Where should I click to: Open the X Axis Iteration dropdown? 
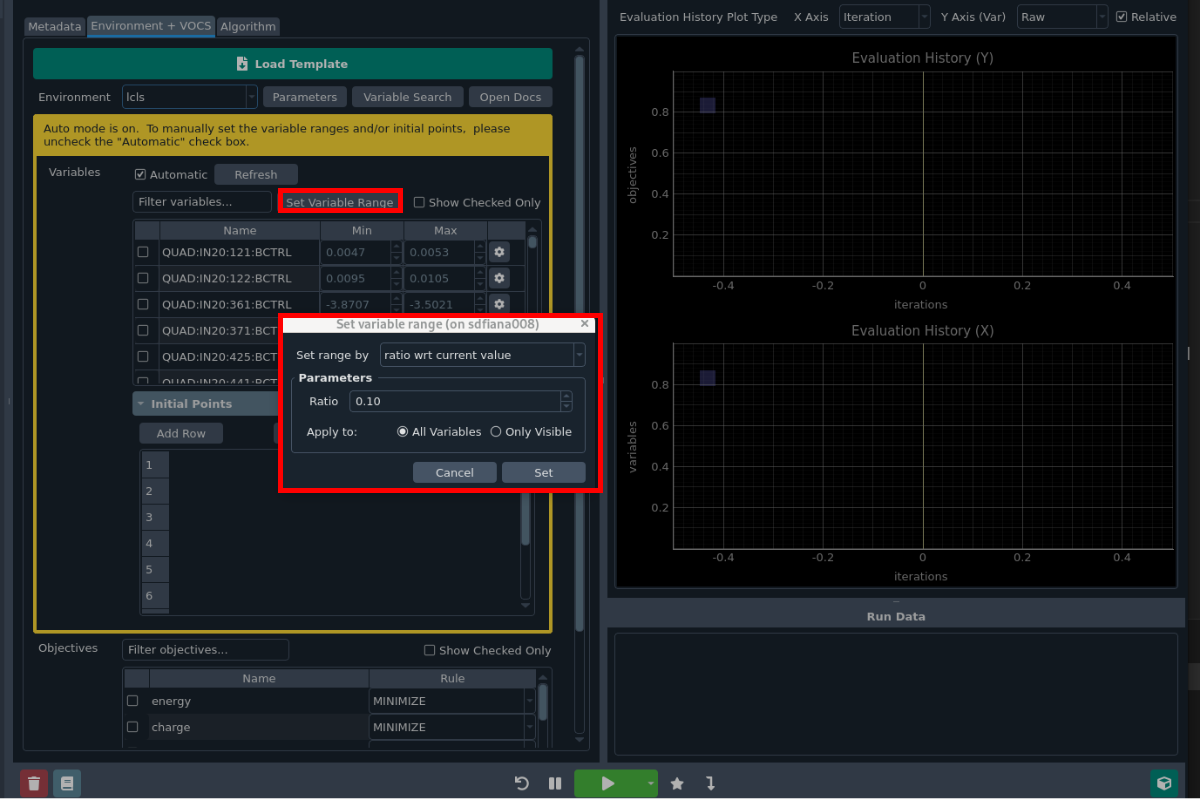pyautogui.click(x=885, y=17)
